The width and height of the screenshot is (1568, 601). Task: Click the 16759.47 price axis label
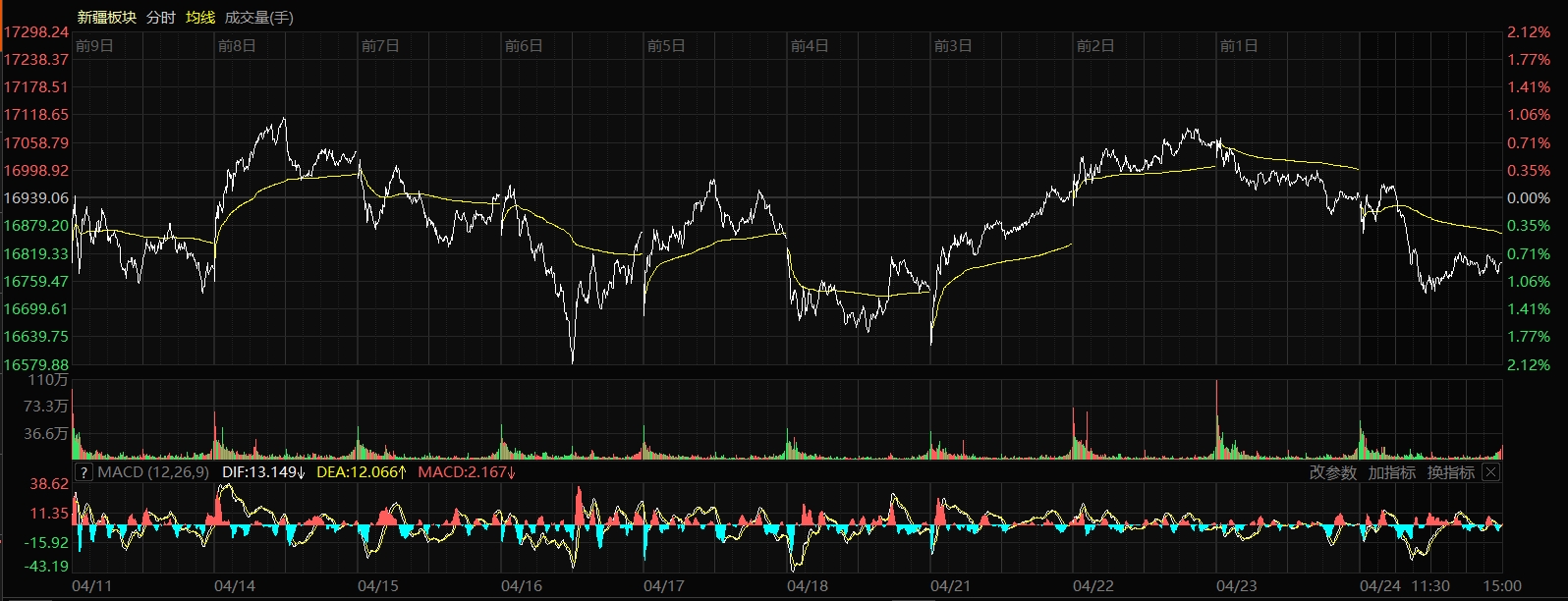pyautogui.click(x=36, y=282)
